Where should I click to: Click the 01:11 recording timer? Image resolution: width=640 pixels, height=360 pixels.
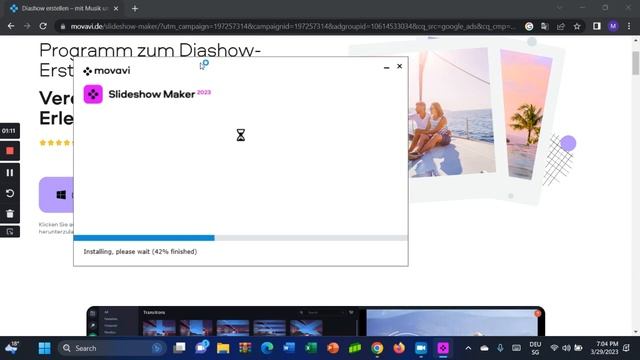click(9, 131)
